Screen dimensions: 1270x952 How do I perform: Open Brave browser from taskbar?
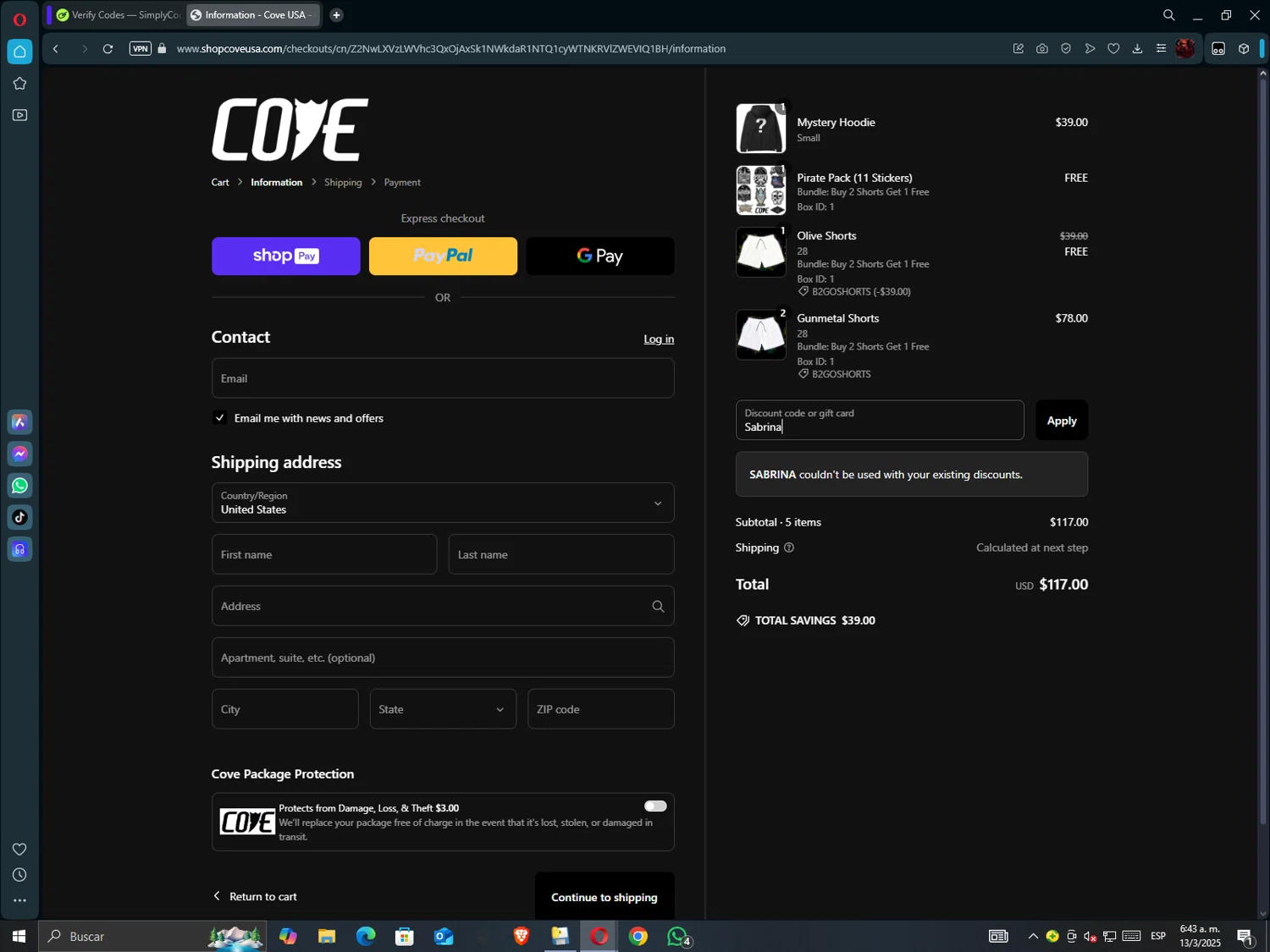pos(521,936)
